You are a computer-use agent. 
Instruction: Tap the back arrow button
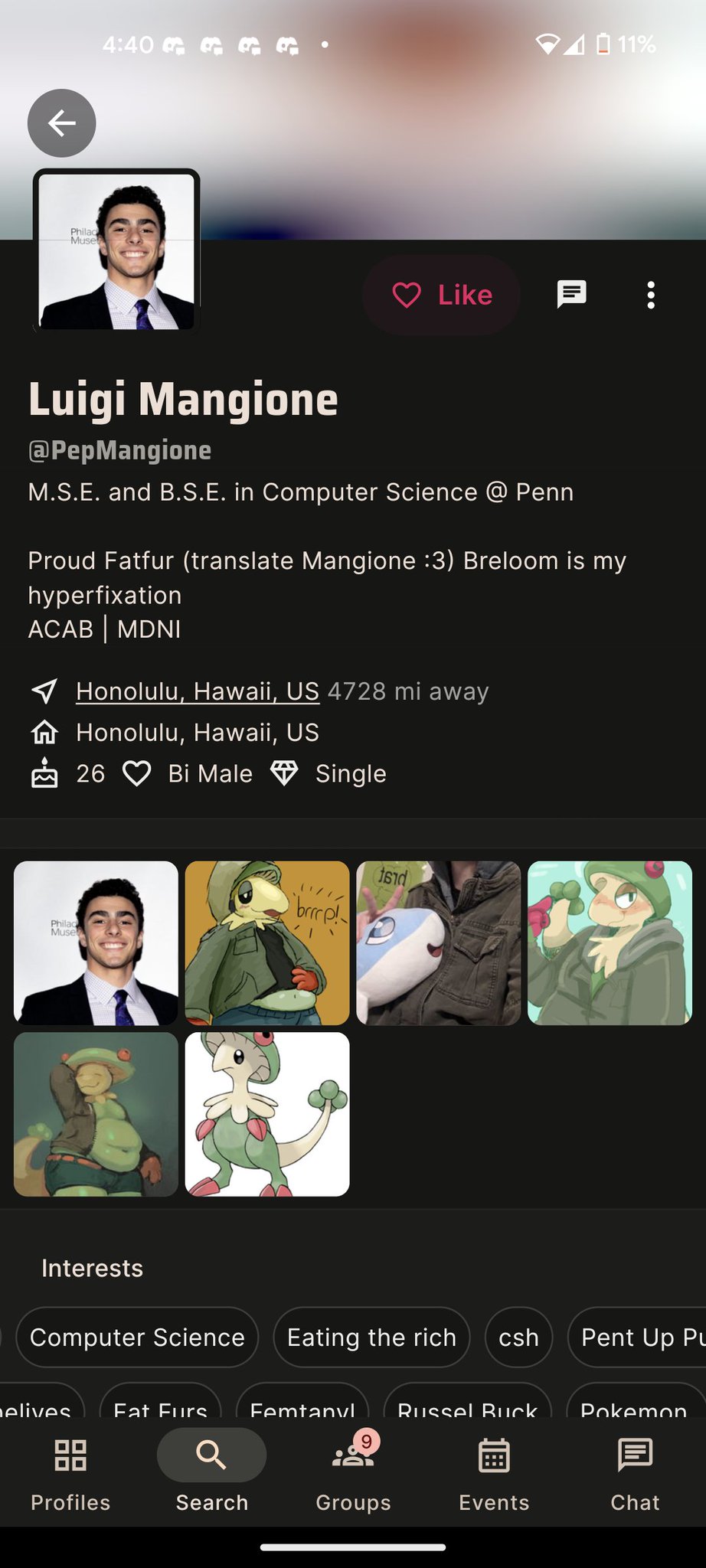tap(61, 123)
